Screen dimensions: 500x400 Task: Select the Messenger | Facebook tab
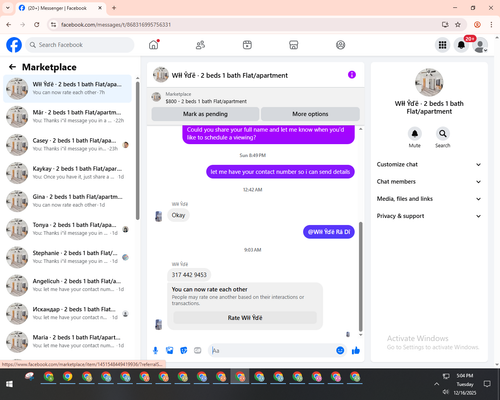tap(60, 8)
